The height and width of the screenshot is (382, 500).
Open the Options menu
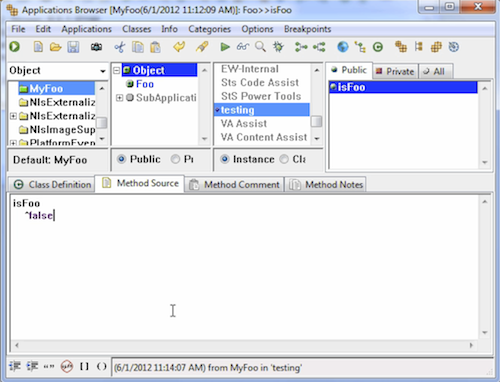(257, 29)
